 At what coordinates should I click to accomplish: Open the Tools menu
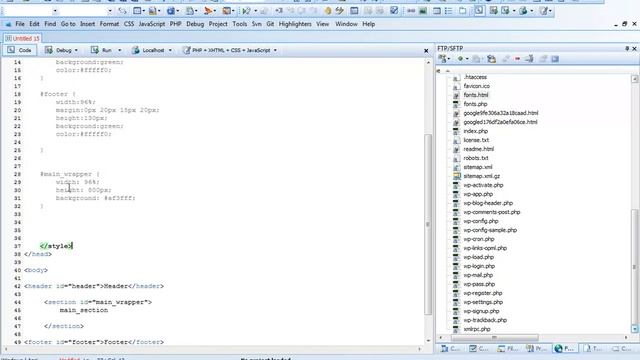(240, 24)
